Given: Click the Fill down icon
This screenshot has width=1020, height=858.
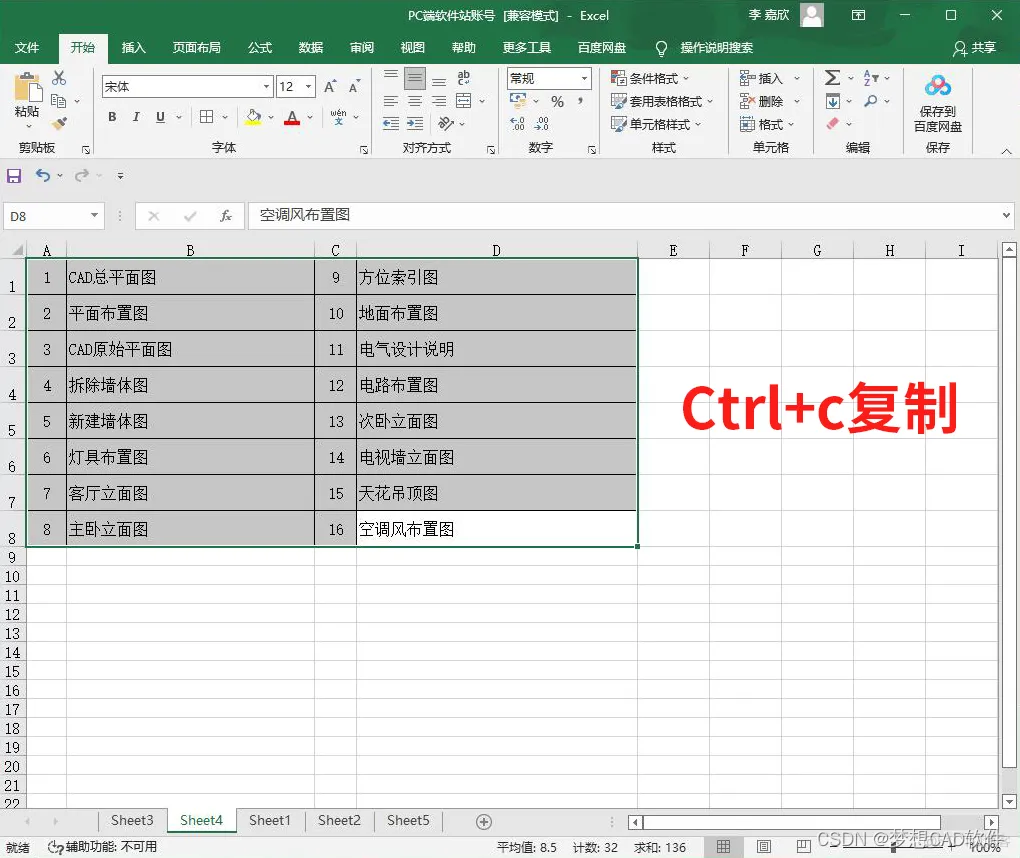Looking at the screenshot, I should 832,101.
